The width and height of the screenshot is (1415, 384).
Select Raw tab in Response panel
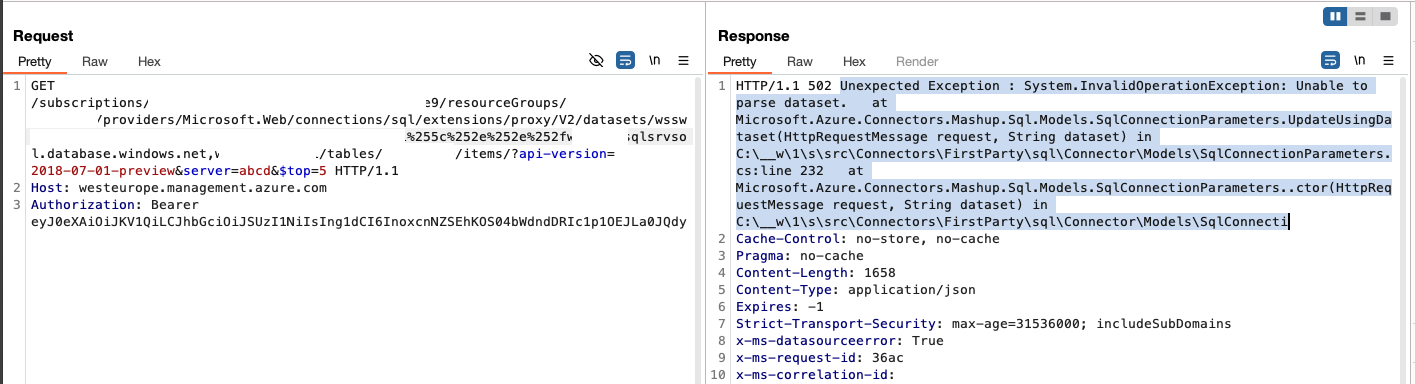800,61
